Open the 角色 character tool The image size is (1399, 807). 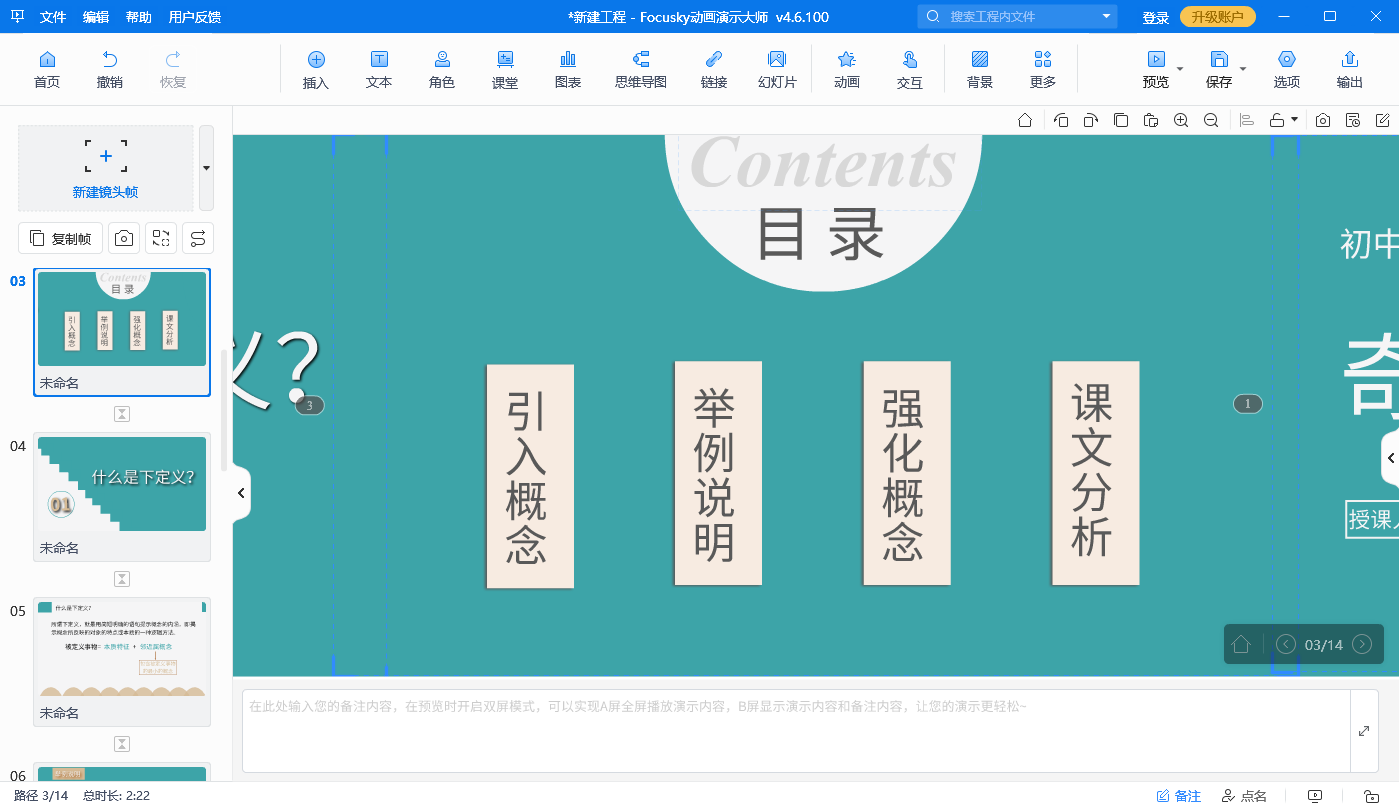coord(442,70)
